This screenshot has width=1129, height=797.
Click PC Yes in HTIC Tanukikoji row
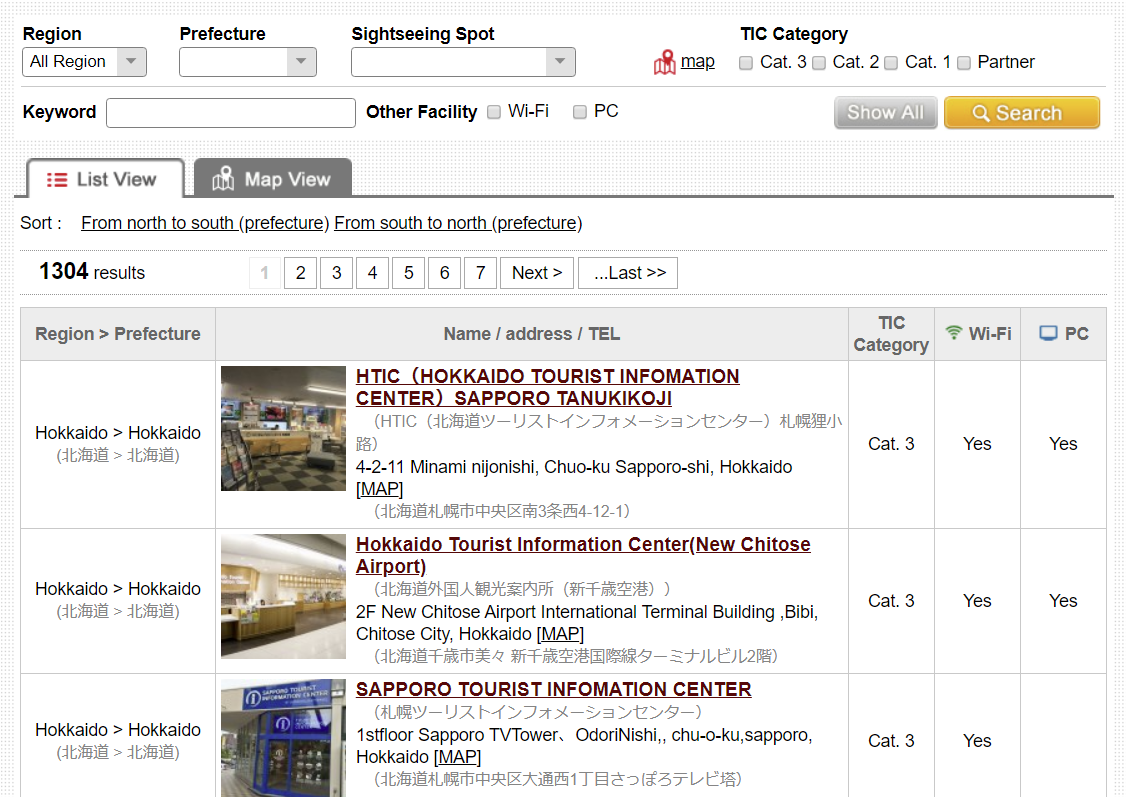coord(1063,443)
